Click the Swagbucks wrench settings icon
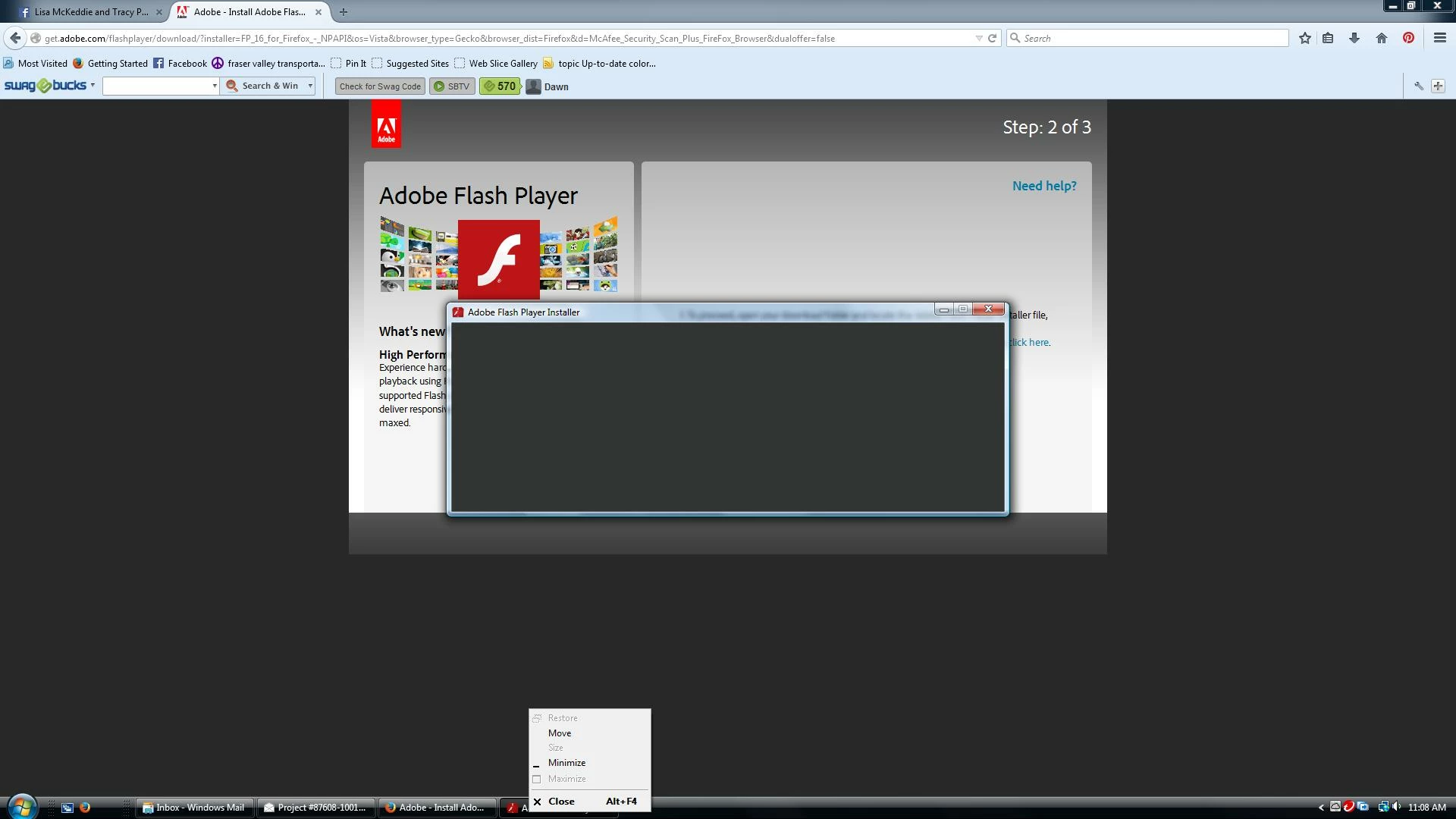This screenshot has width=1456, height=819. click(1418, 86)
